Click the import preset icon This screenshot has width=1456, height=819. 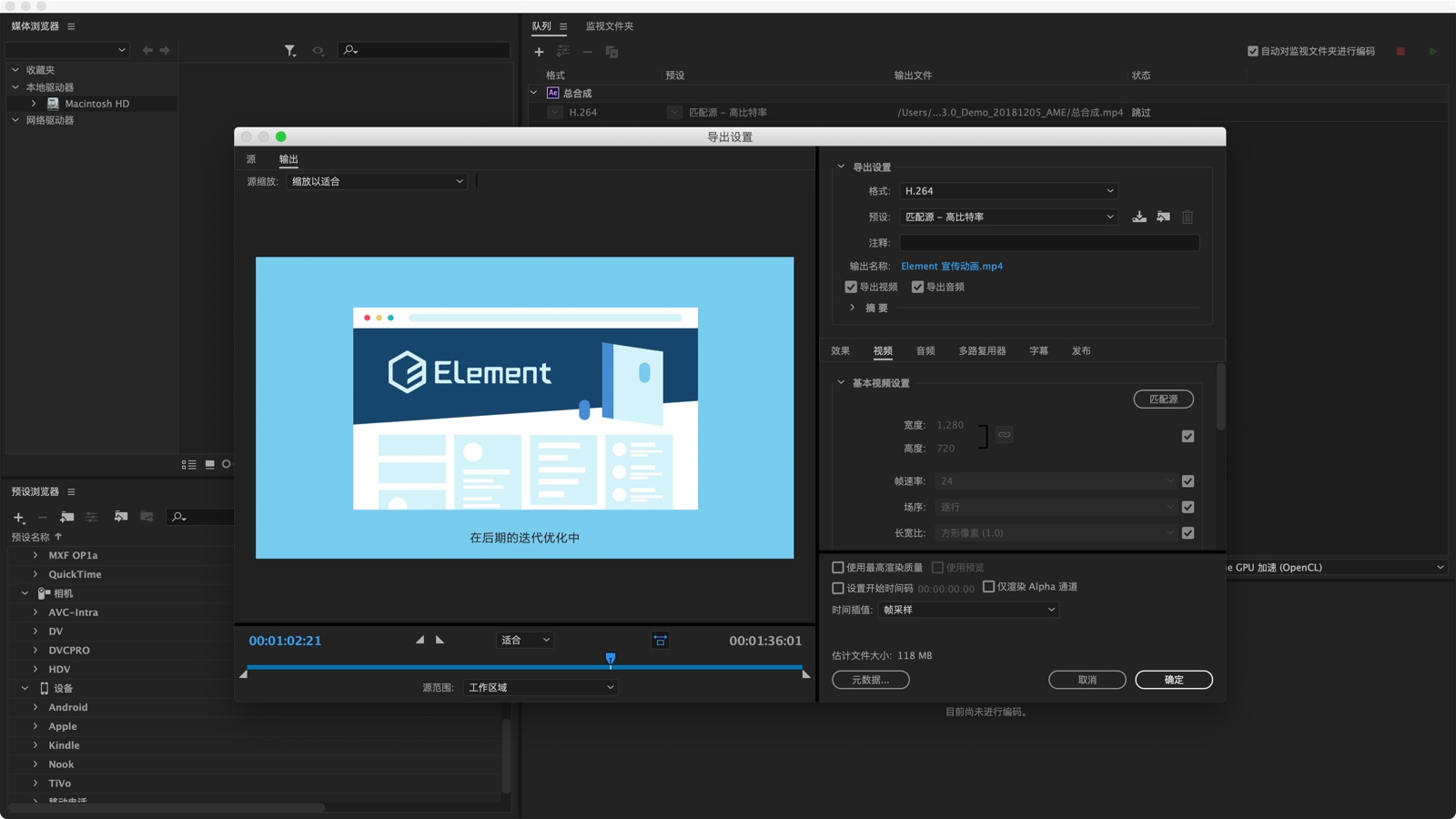click(1163, 217)
